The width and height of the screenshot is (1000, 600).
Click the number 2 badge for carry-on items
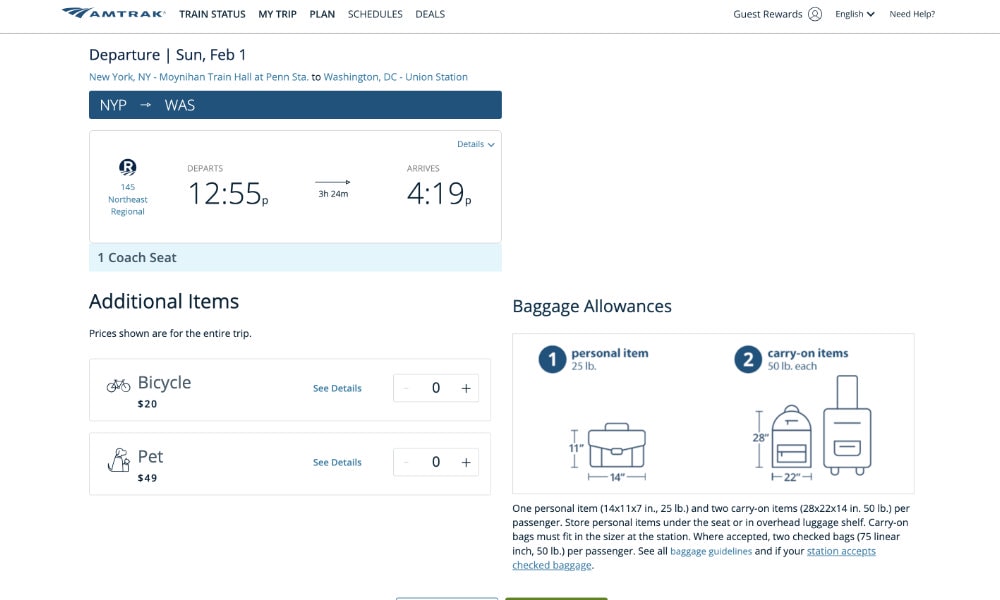[748, 360]
